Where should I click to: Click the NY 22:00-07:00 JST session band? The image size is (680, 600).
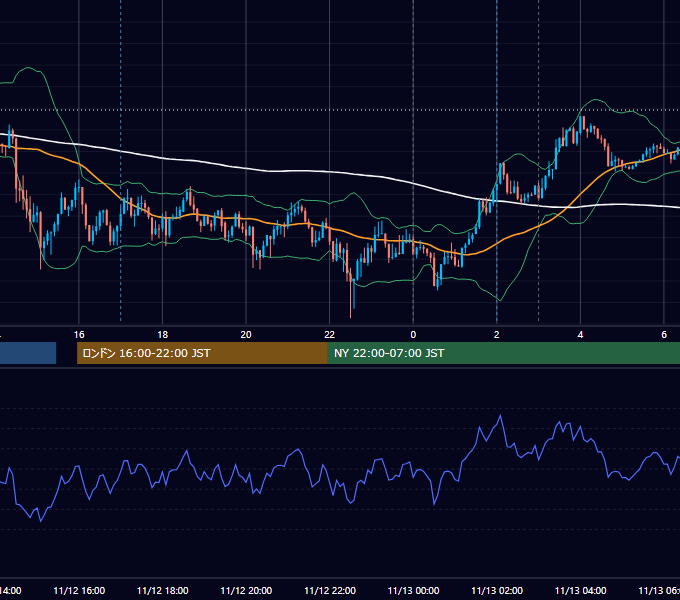pyautogui.click(x=503, y=353)
